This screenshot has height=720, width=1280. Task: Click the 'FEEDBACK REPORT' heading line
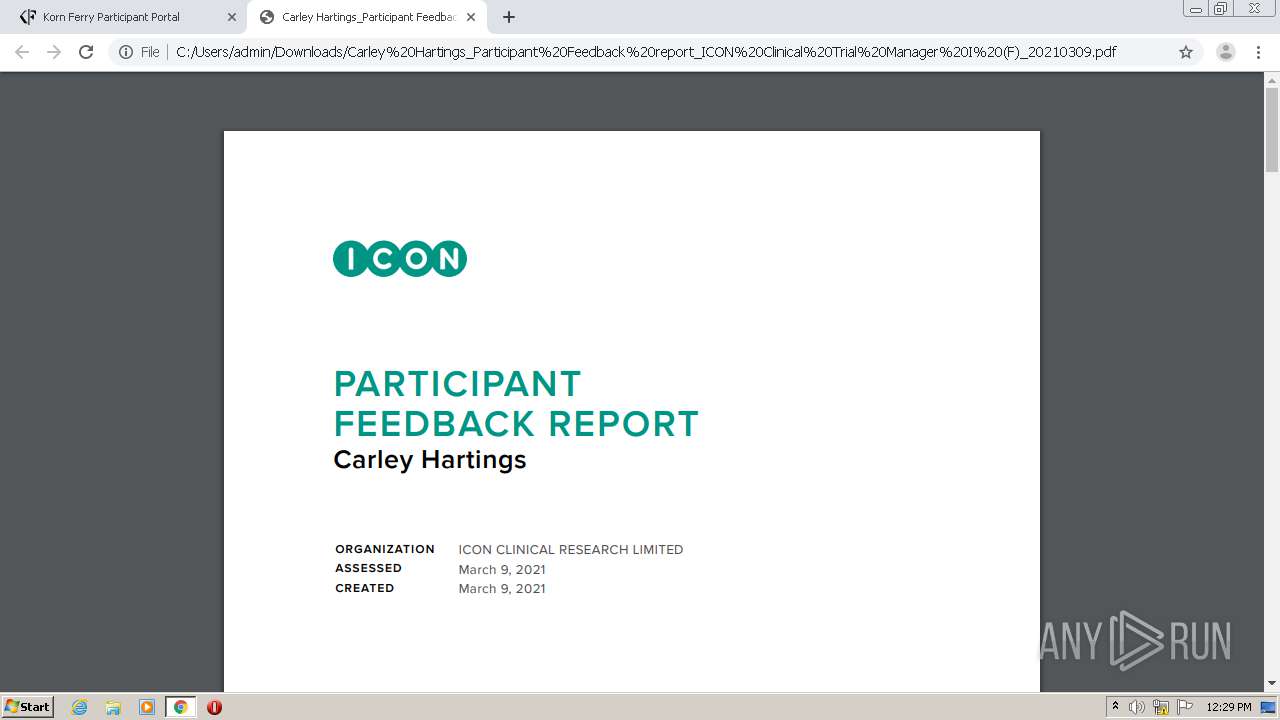click(x=516, y=424)
